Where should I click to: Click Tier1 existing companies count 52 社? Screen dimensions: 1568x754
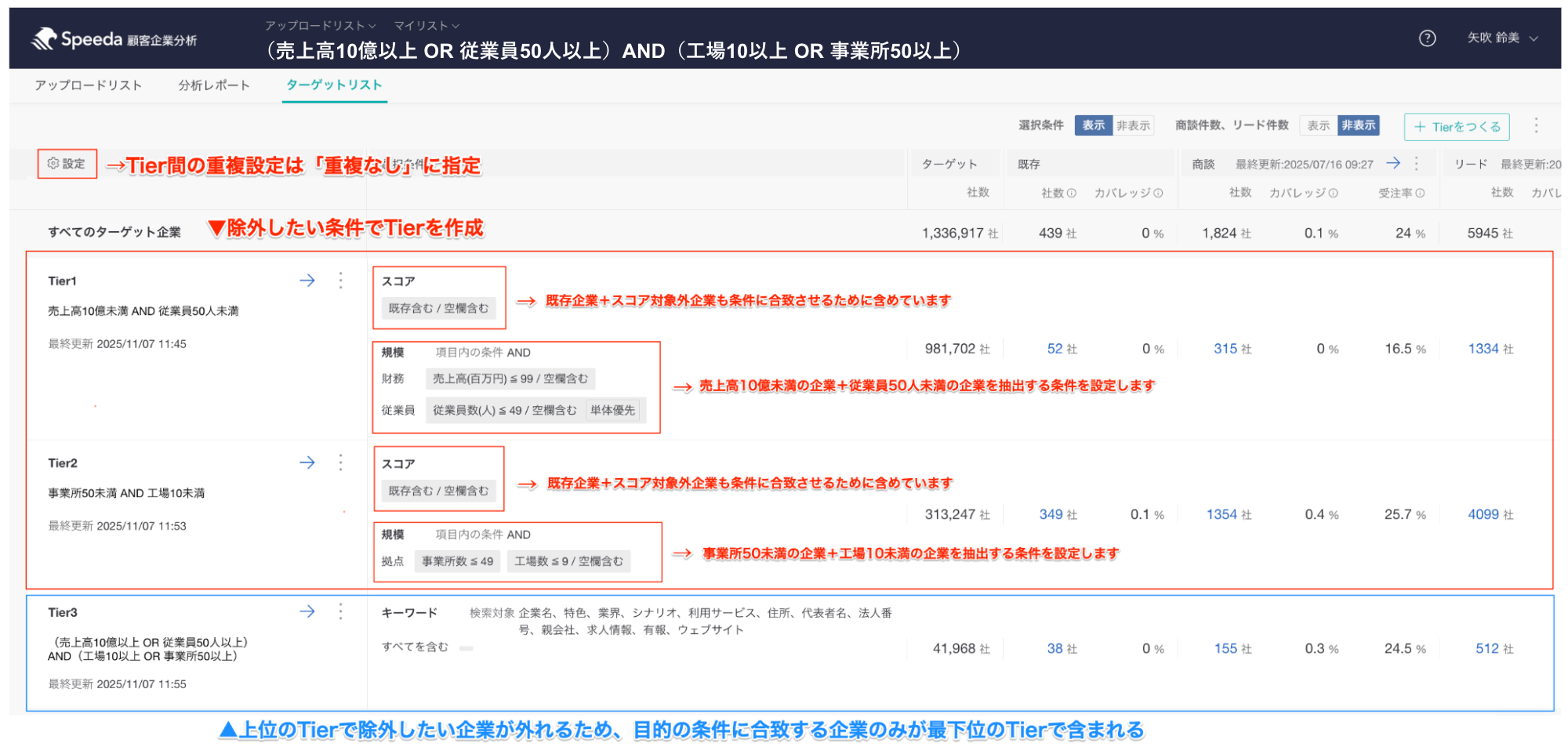[x=1062, y=349]
